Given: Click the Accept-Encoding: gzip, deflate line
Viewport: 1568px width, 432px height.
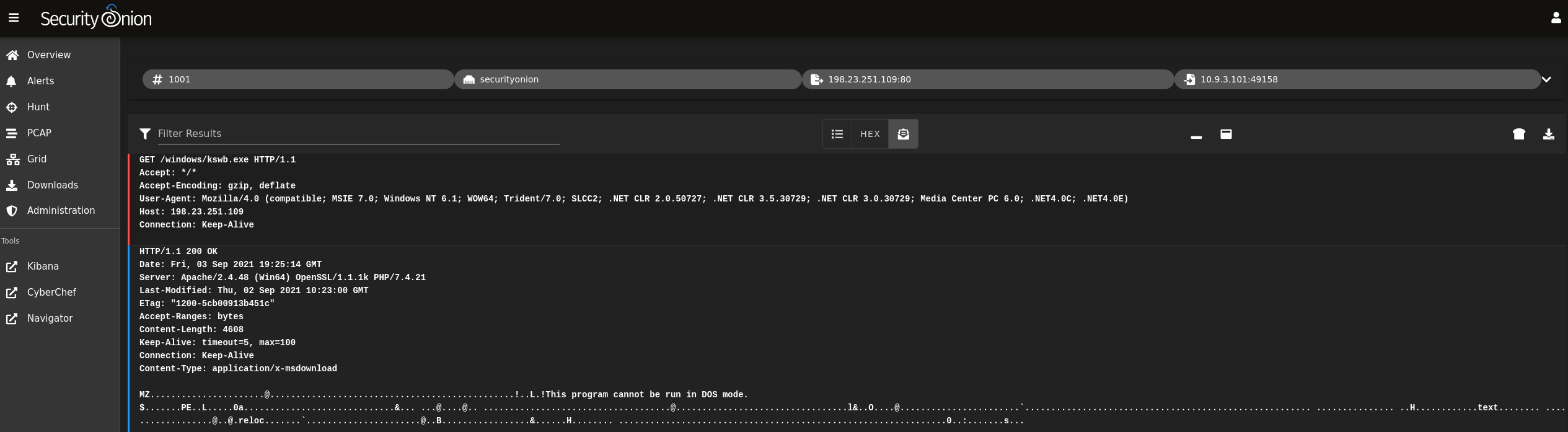Looking at the screenshot, I should 218,186.
